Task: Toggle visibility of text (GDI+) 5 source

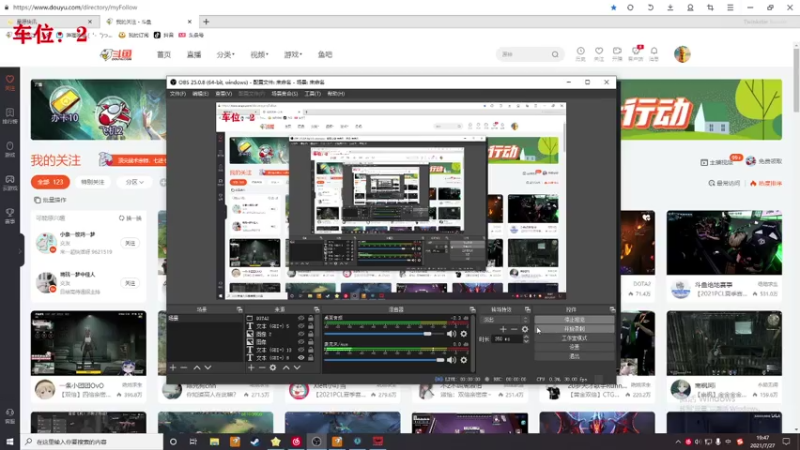Action: 301,326
